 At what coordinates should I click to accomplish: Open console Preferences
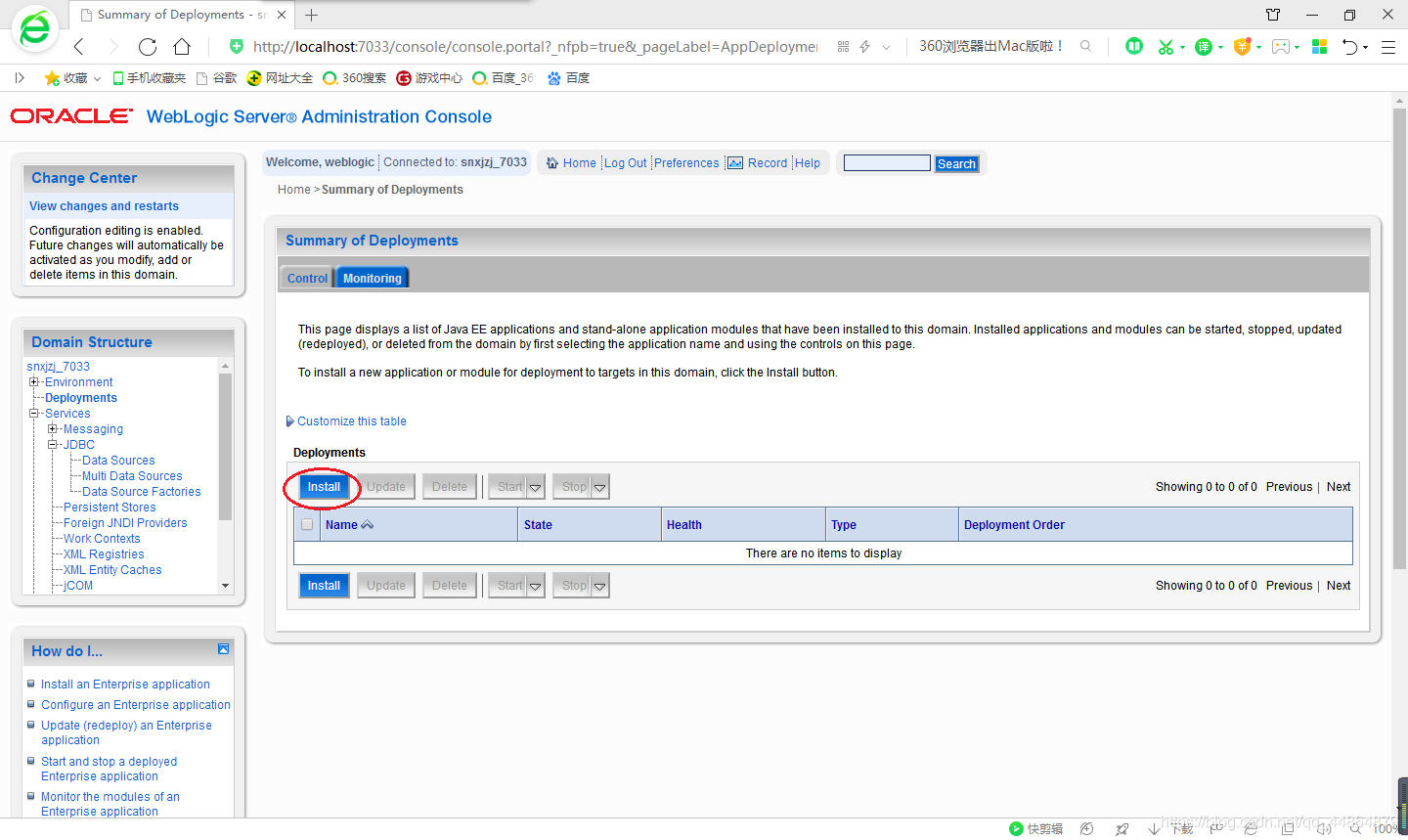point(686,163)
